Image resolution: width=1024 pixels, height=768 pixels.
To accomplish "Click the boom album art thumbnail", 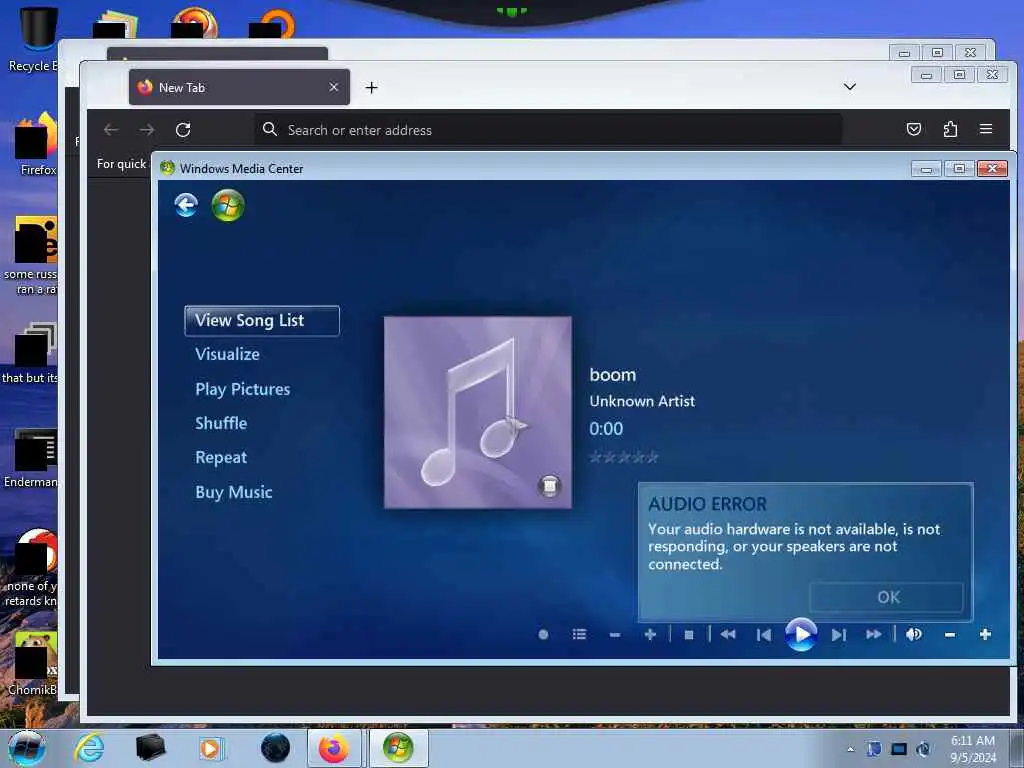I will tap(477, 412).
